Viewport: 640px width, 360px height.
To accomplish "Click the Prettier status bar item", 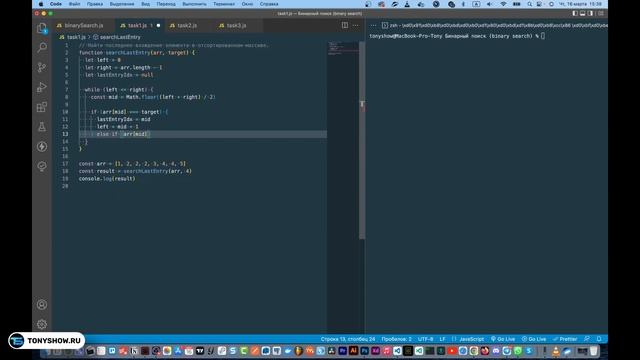I will pyautogui.click(x=565, y=339).
